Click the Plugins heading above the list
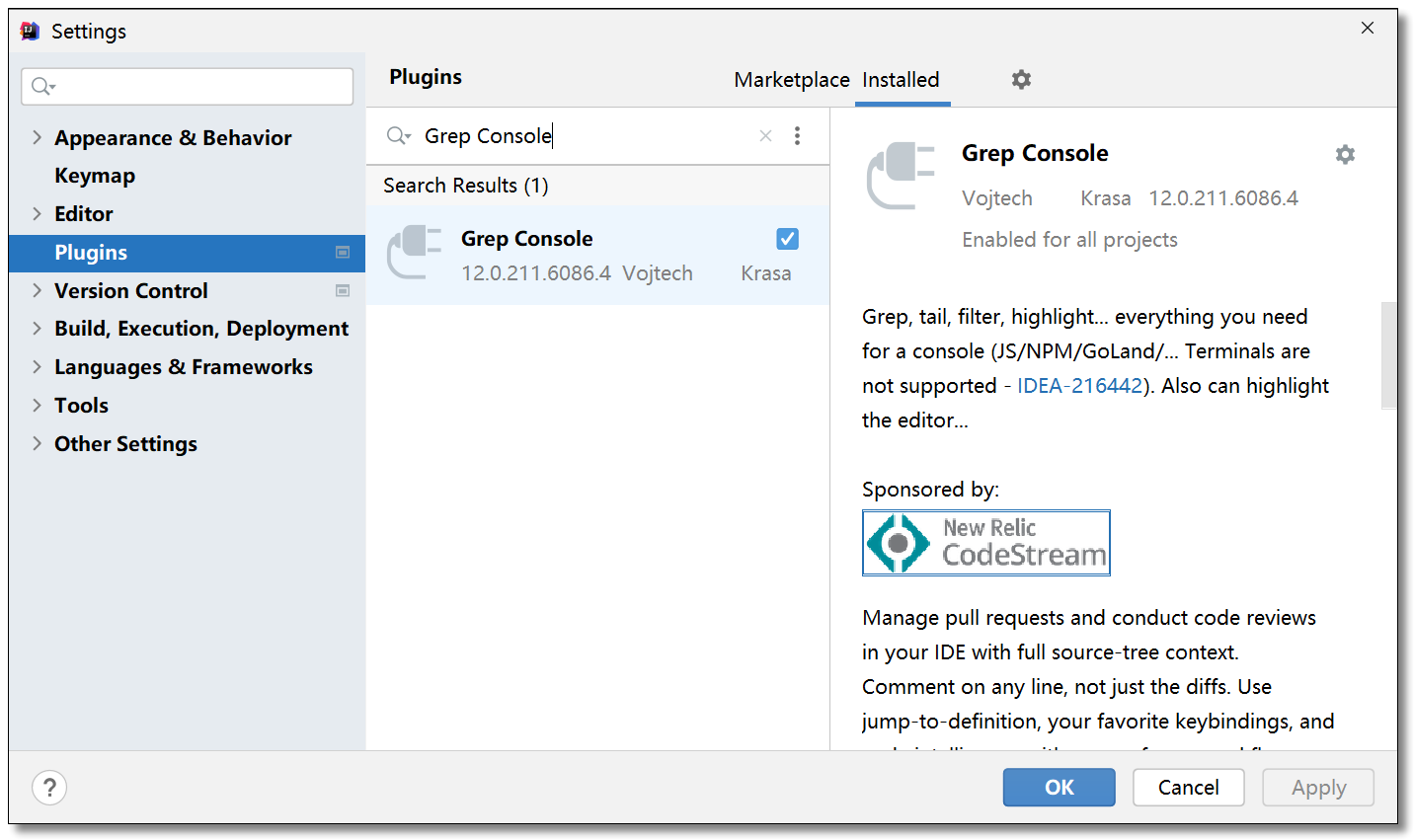This screenshot has width=1414, height=840. tap(426, 77)
